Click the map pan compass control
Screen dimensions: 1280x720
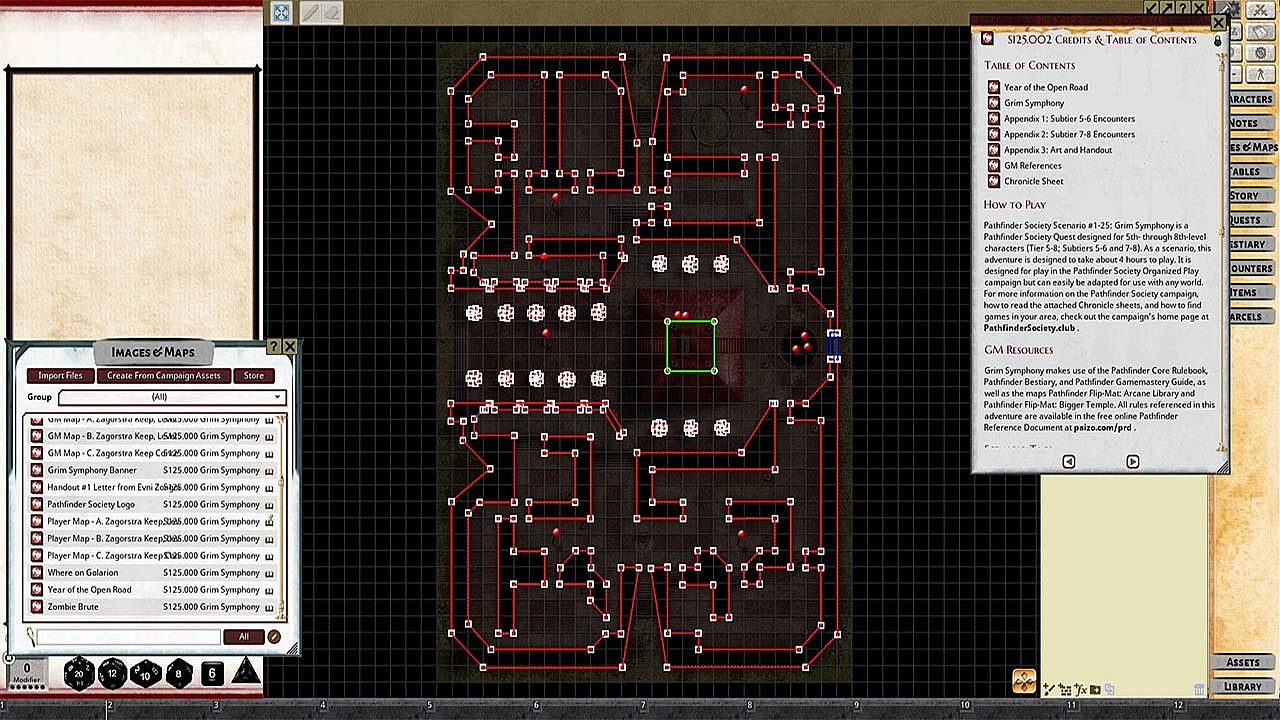pos(1024,681)
